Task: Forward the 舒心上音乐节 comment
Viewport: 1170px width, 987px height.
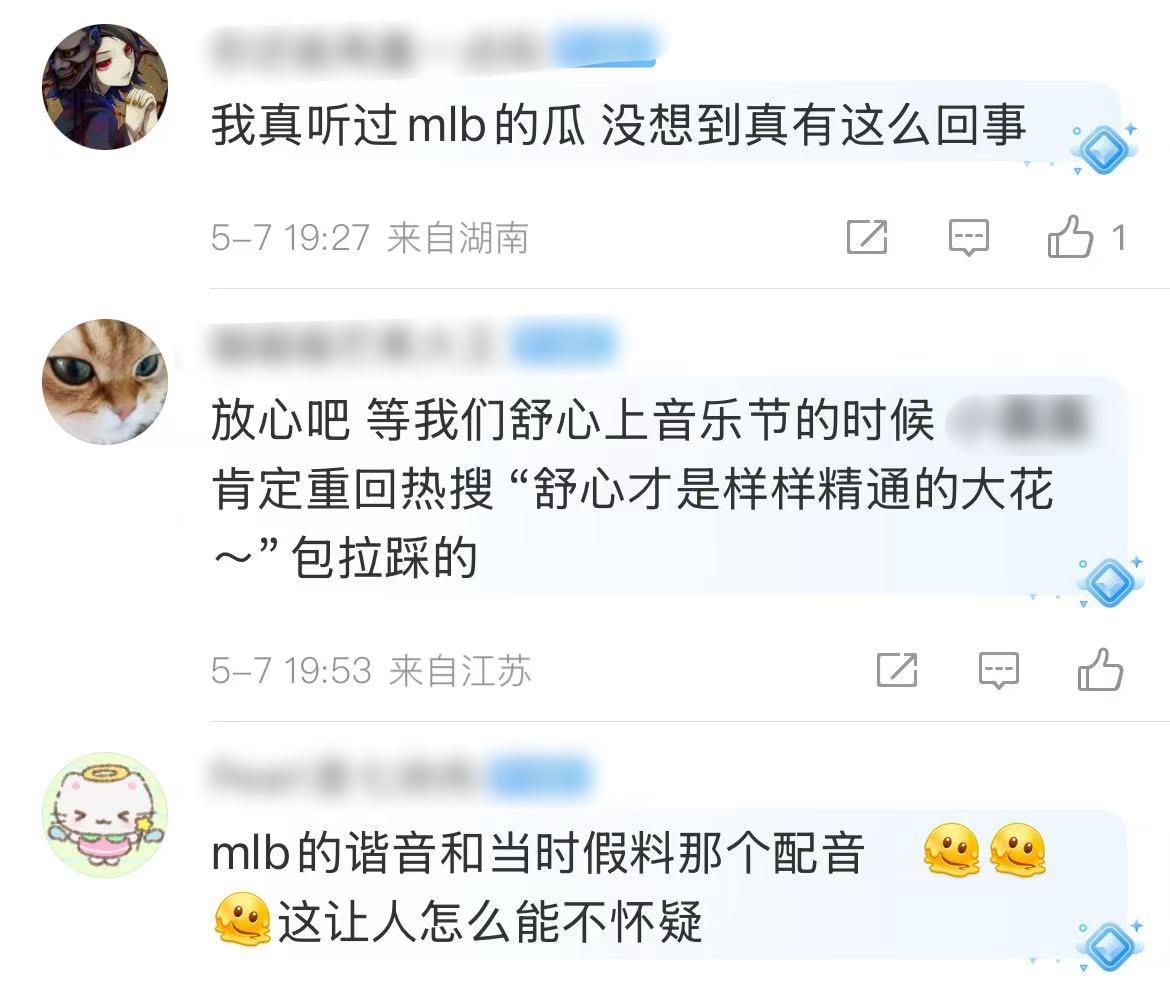Action: coord(897,669)
